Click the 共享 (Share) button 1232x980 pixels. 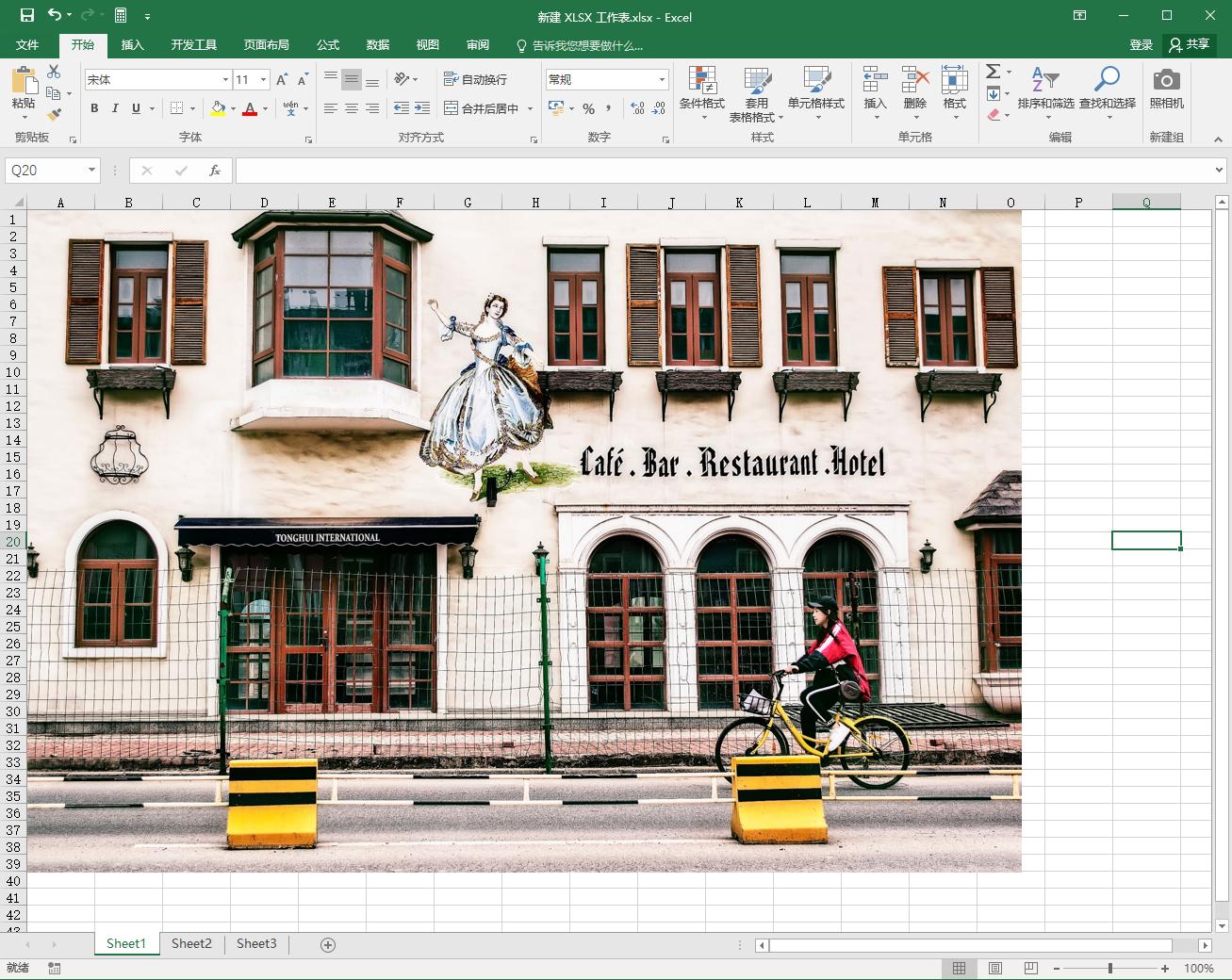[1190, 44]
